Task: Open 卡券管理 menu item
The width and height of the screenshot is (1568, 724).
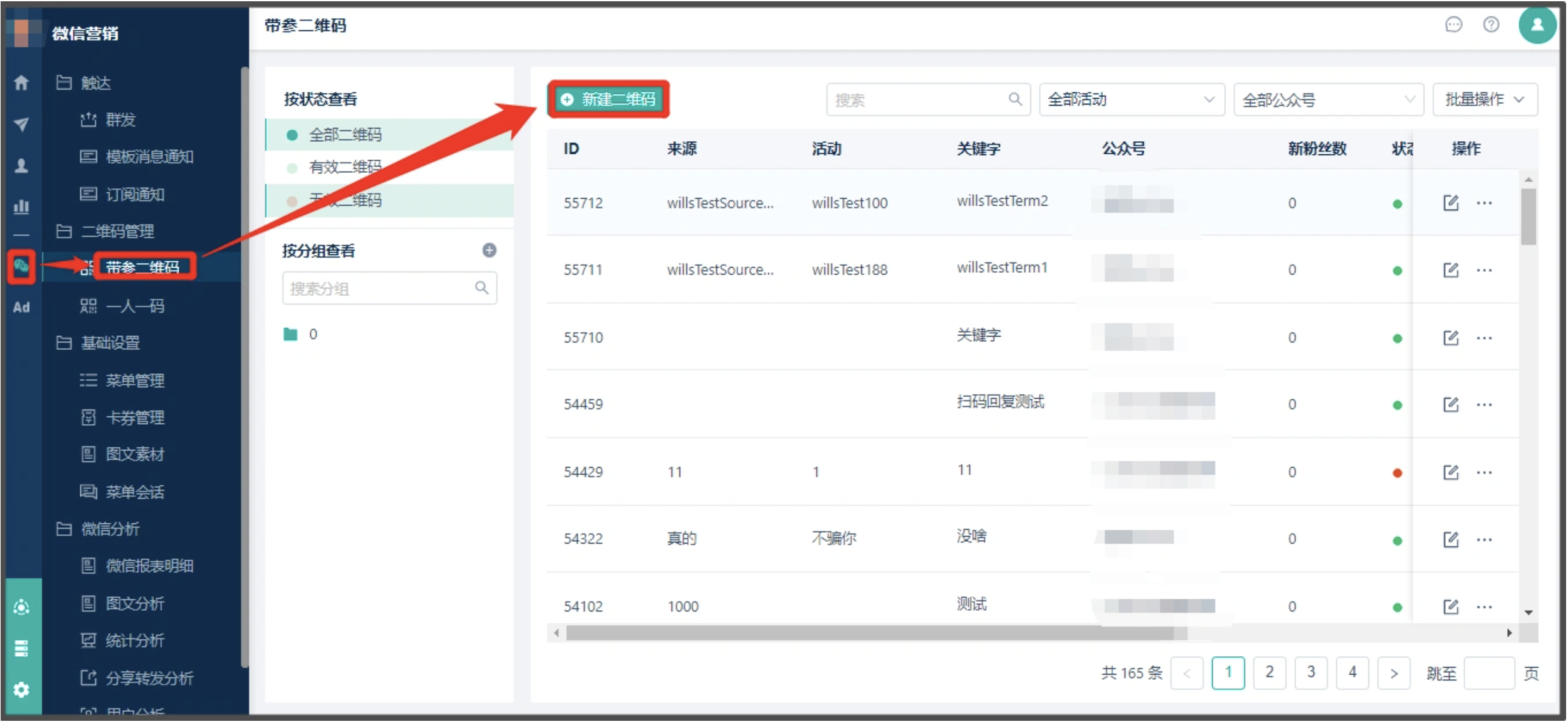Action: [x=122, y=417]
